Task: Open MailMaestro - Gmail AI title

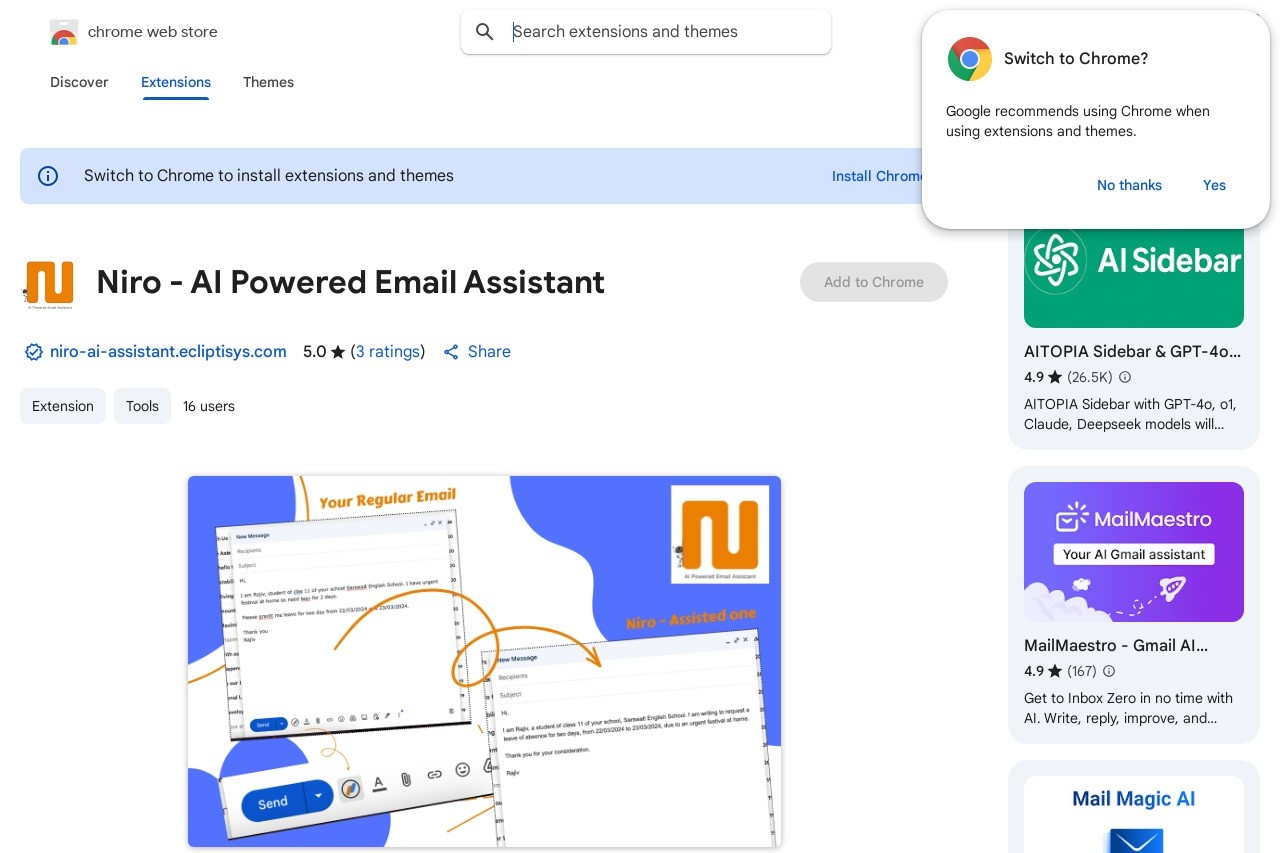Action: (1116, 646)
